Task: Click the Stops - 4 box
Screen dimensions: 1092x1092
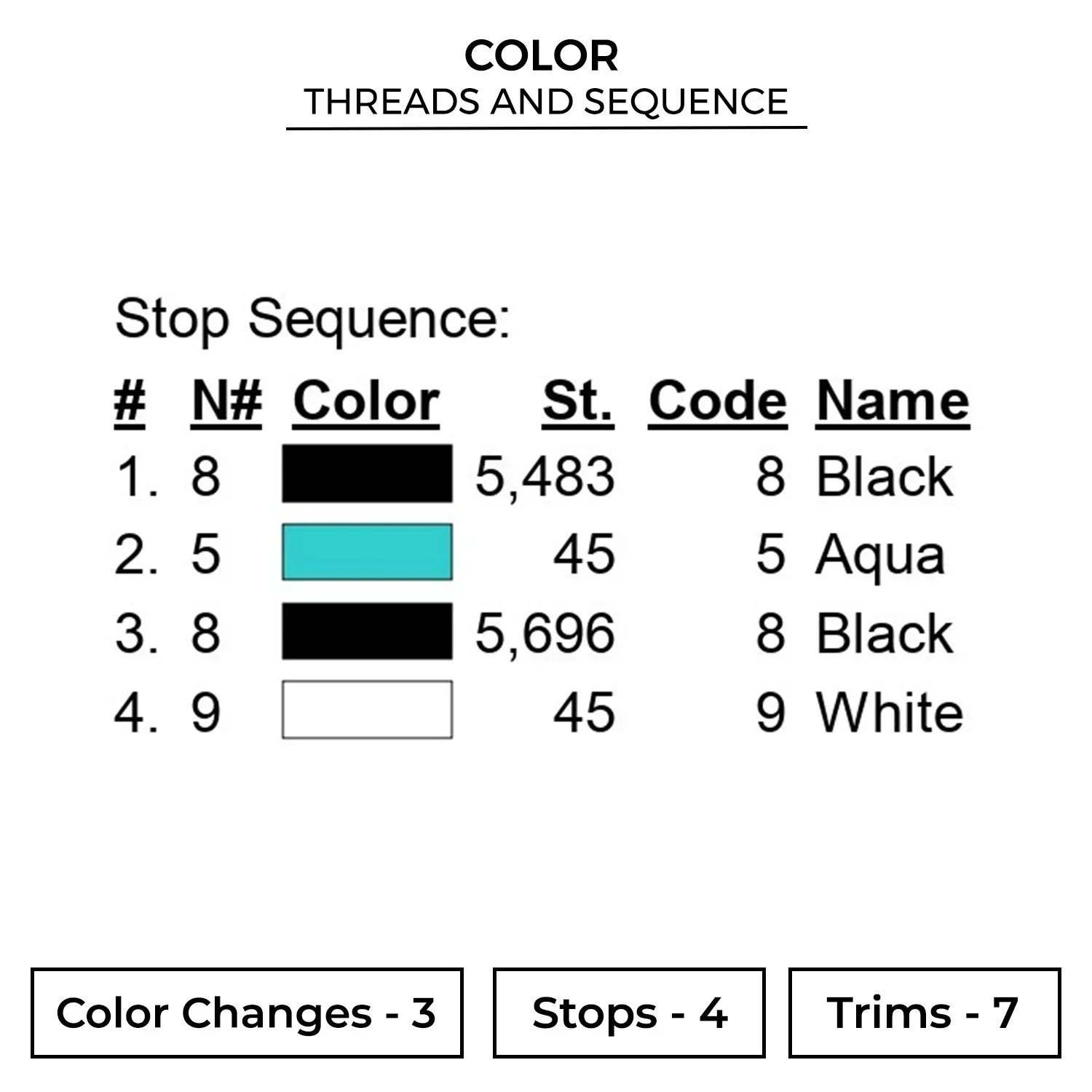Action: coord(629,1013)
